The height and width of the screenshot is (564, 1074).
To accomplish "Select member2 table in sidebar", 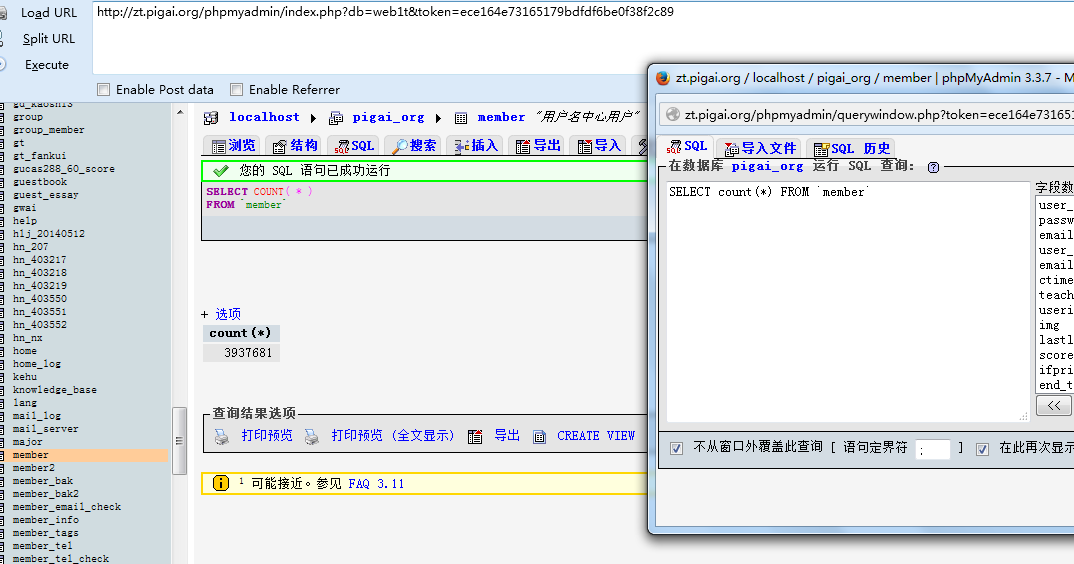I will pos(34,468).
